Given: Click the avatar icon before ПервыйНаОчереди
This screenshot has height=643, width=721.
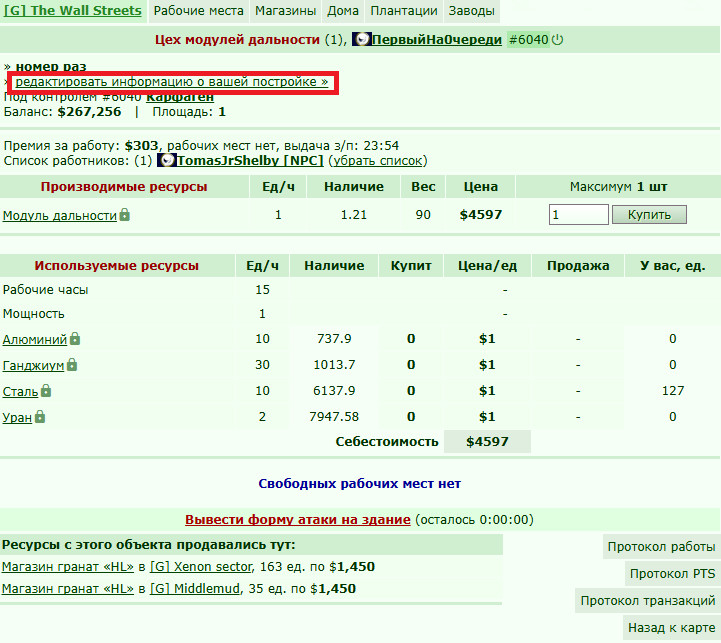Looking at the screenshot, I should pyautogui.click(x=361, y=40).
